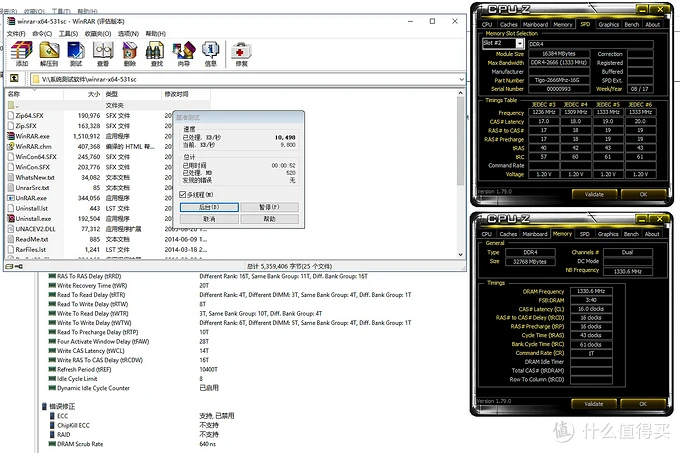The image size is (680, 453).
Task: Click the WinRAR file list vertical scrollbar thumb
Action: pyautogui.click(x=460, y=141)
